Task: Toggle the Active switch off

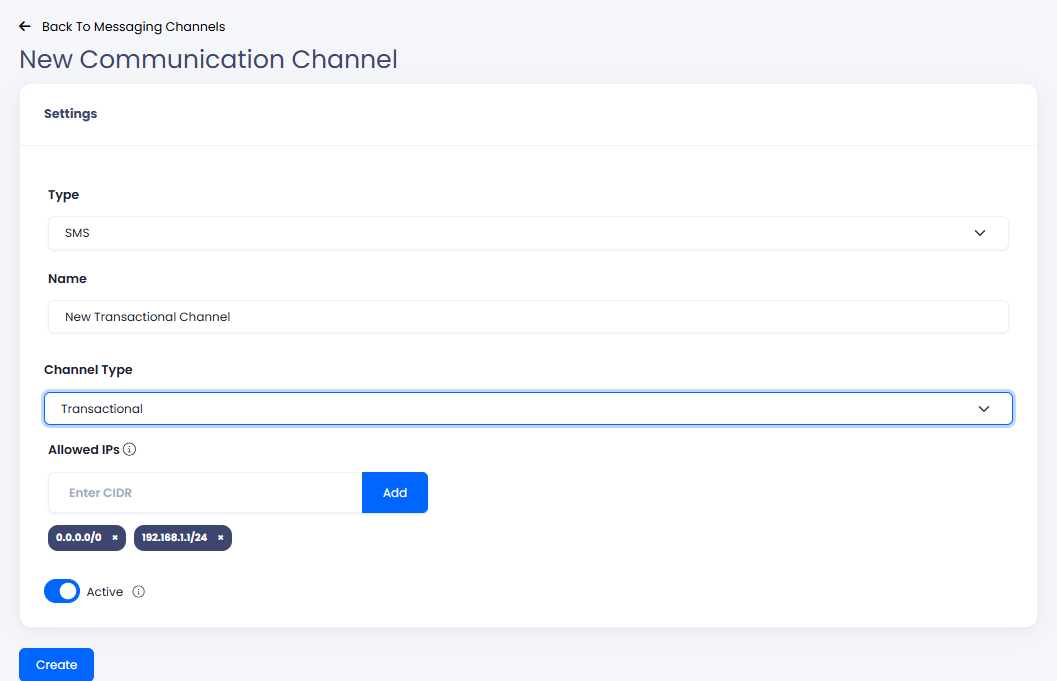Action: click(x=62, y=591)
